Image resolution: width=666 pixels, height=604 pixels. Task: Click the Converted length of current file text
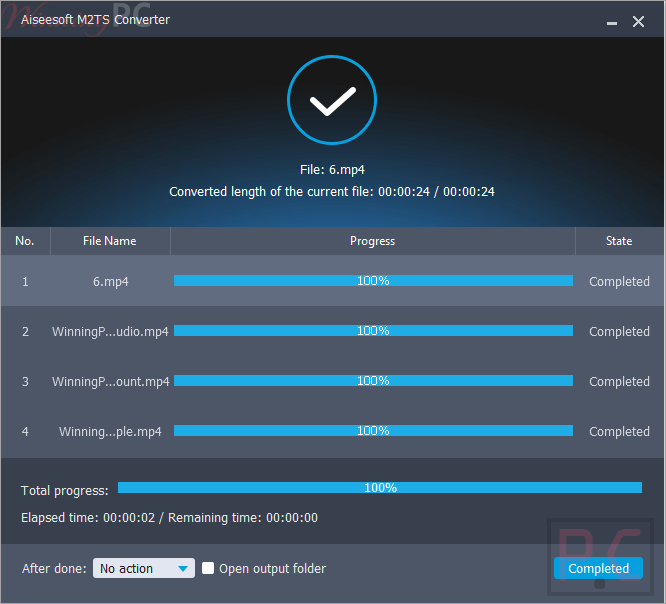click(332, 192)
